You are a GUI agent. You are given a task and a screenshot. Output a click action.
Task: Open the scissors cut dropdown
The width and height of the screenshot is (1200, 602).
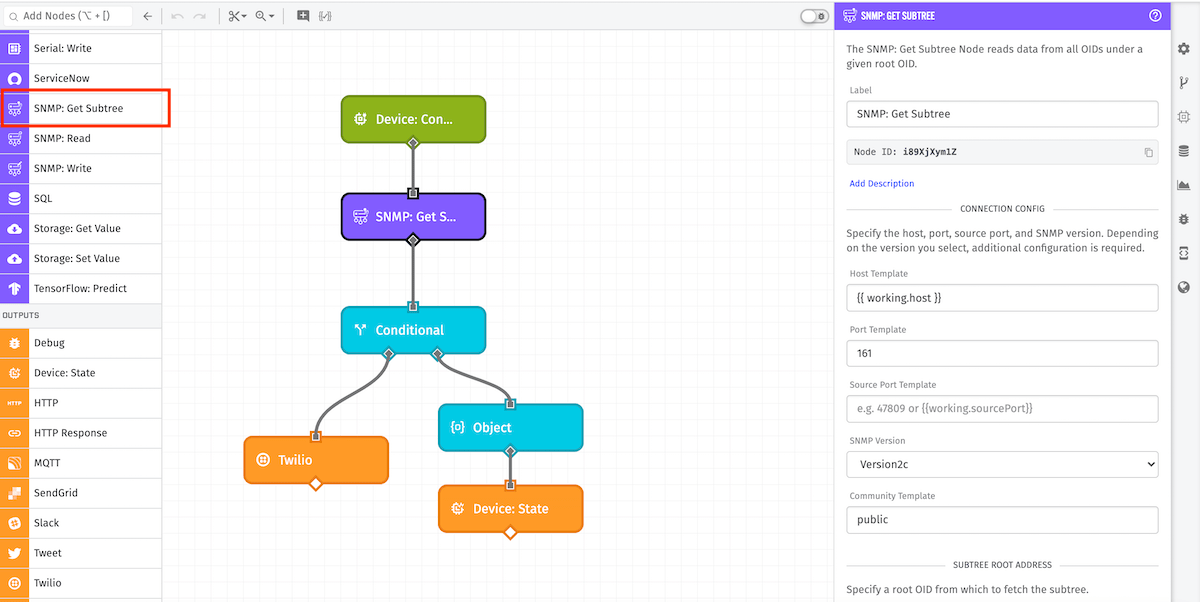[x=237, y=16]
